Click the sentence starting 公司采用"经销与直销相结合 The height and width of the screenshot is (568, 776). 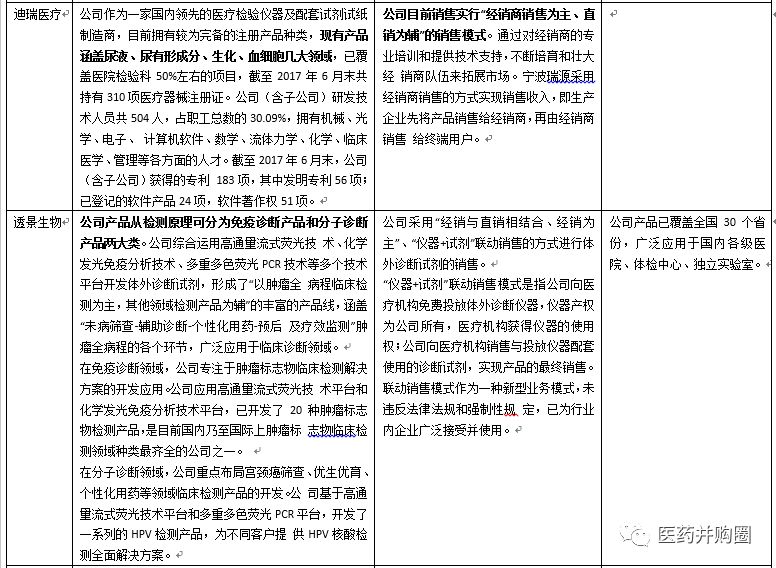point(488,221)
